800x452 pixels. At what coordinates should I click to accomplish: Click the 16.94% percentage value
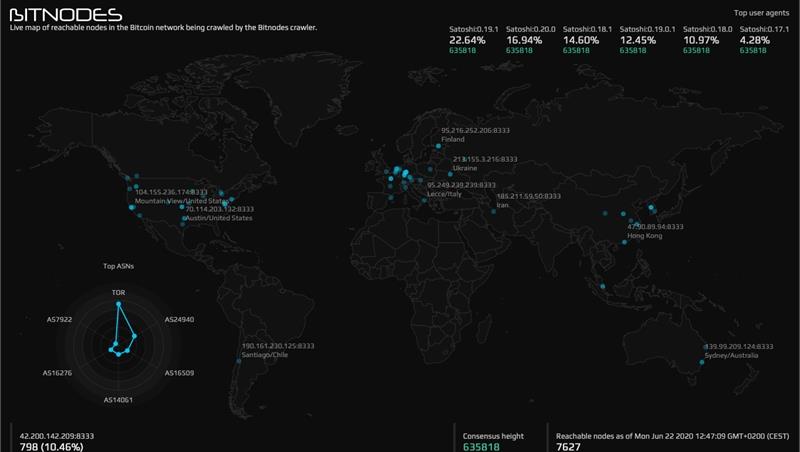[524, 40]
